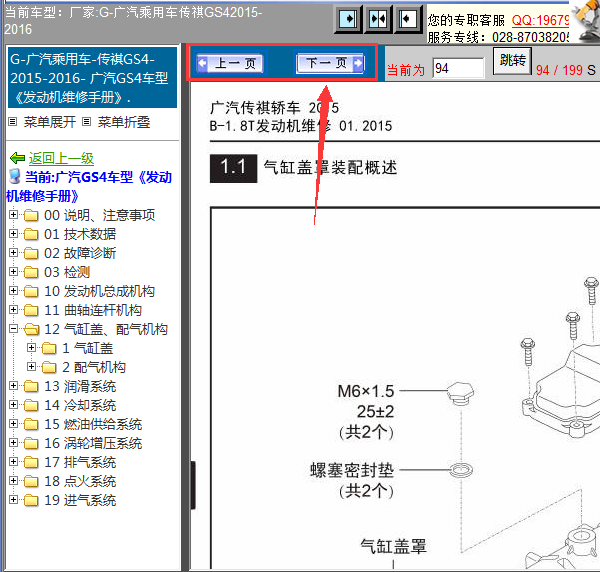Viewport: 600px width, 572px height.
Task: Click the left-arrow panel layout icon
Action: [407, 19]
